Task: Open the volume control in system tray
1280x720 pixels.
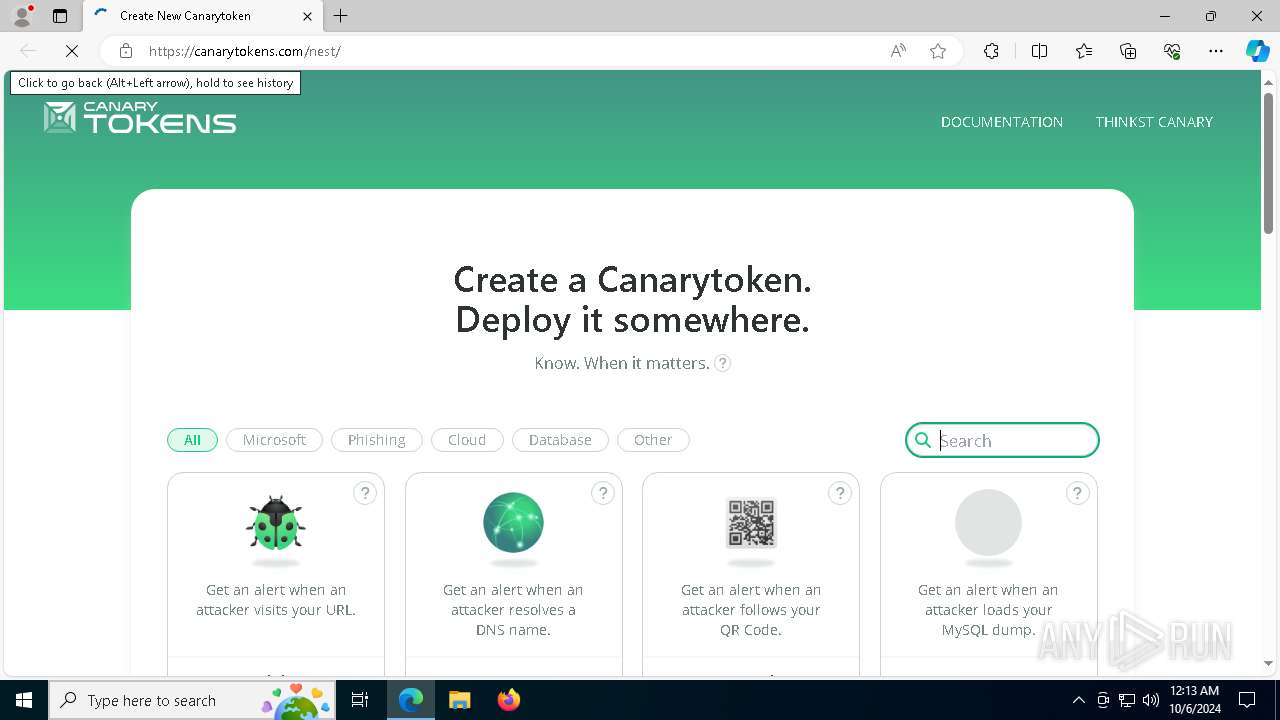Action: [x=1151, y=700]
